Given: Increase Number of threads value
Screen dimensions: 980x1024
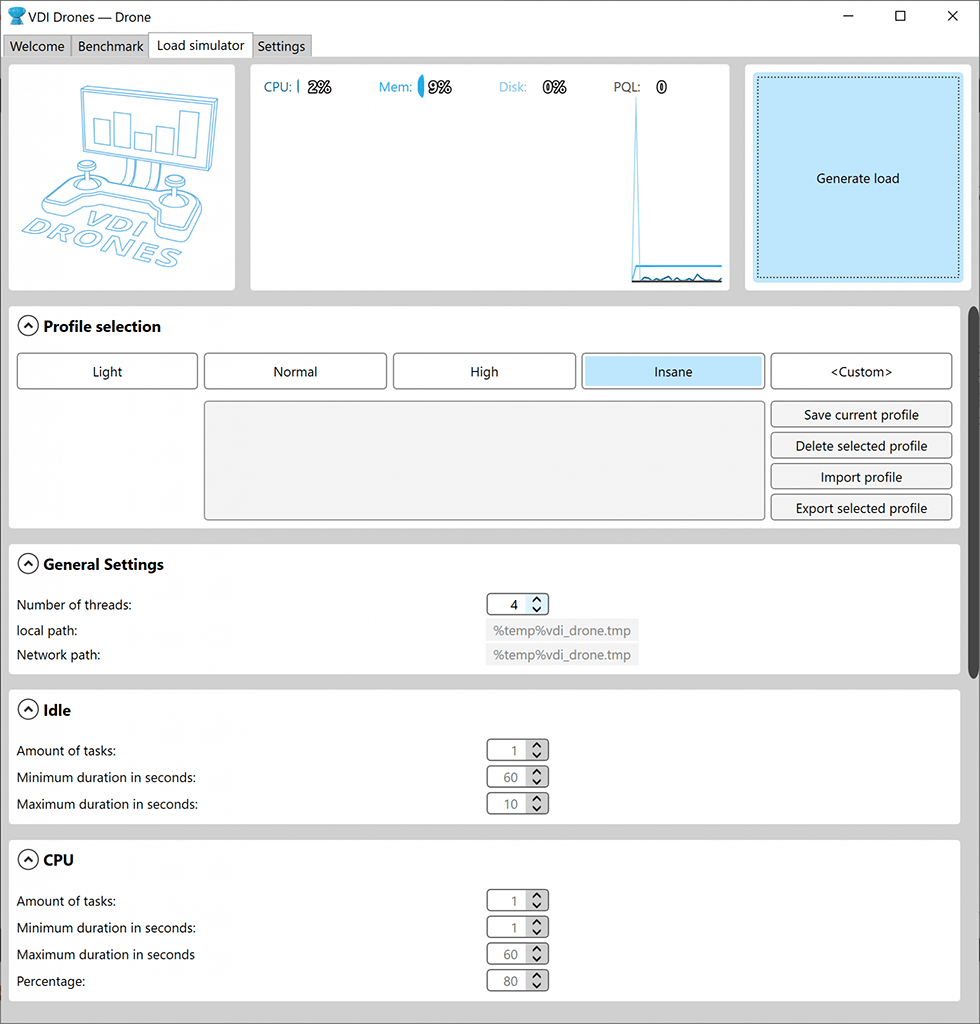Looking at the screenshot, I should pyautogui.click(x=537, y=599).
